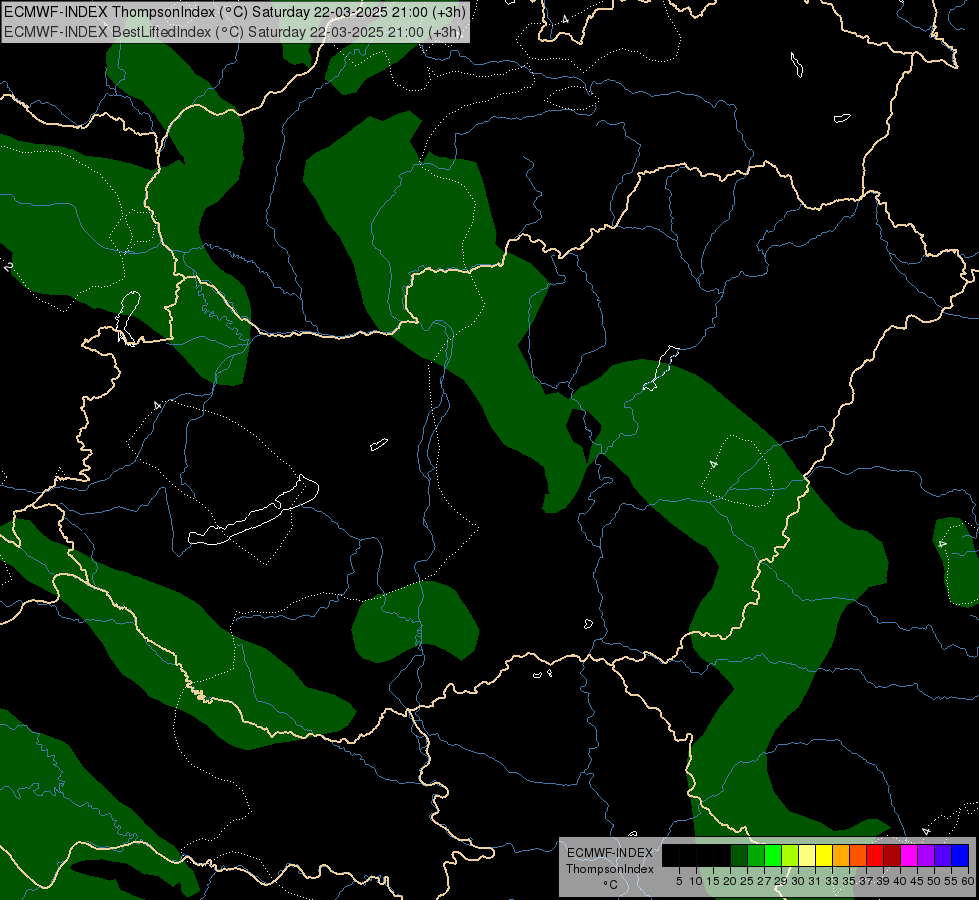Click the legend tick value 29
The width and height of the screenshot is (979, 900).
click(781, 881)
